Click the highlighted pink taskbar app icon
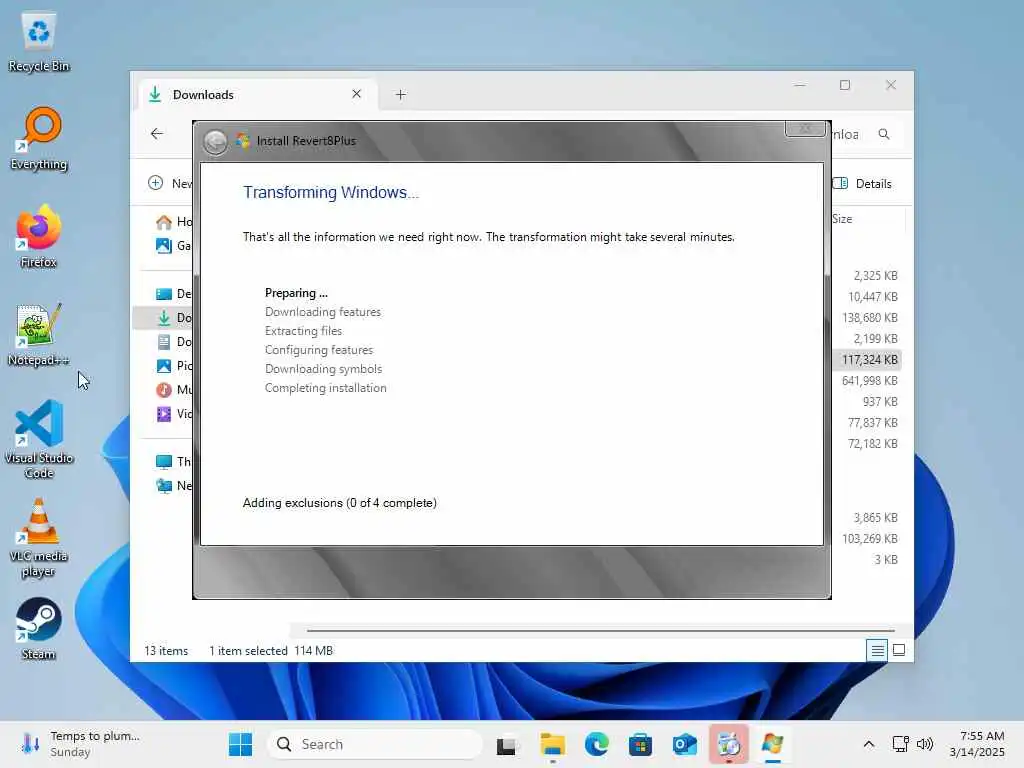1024x768 pixels. (728, 744)
